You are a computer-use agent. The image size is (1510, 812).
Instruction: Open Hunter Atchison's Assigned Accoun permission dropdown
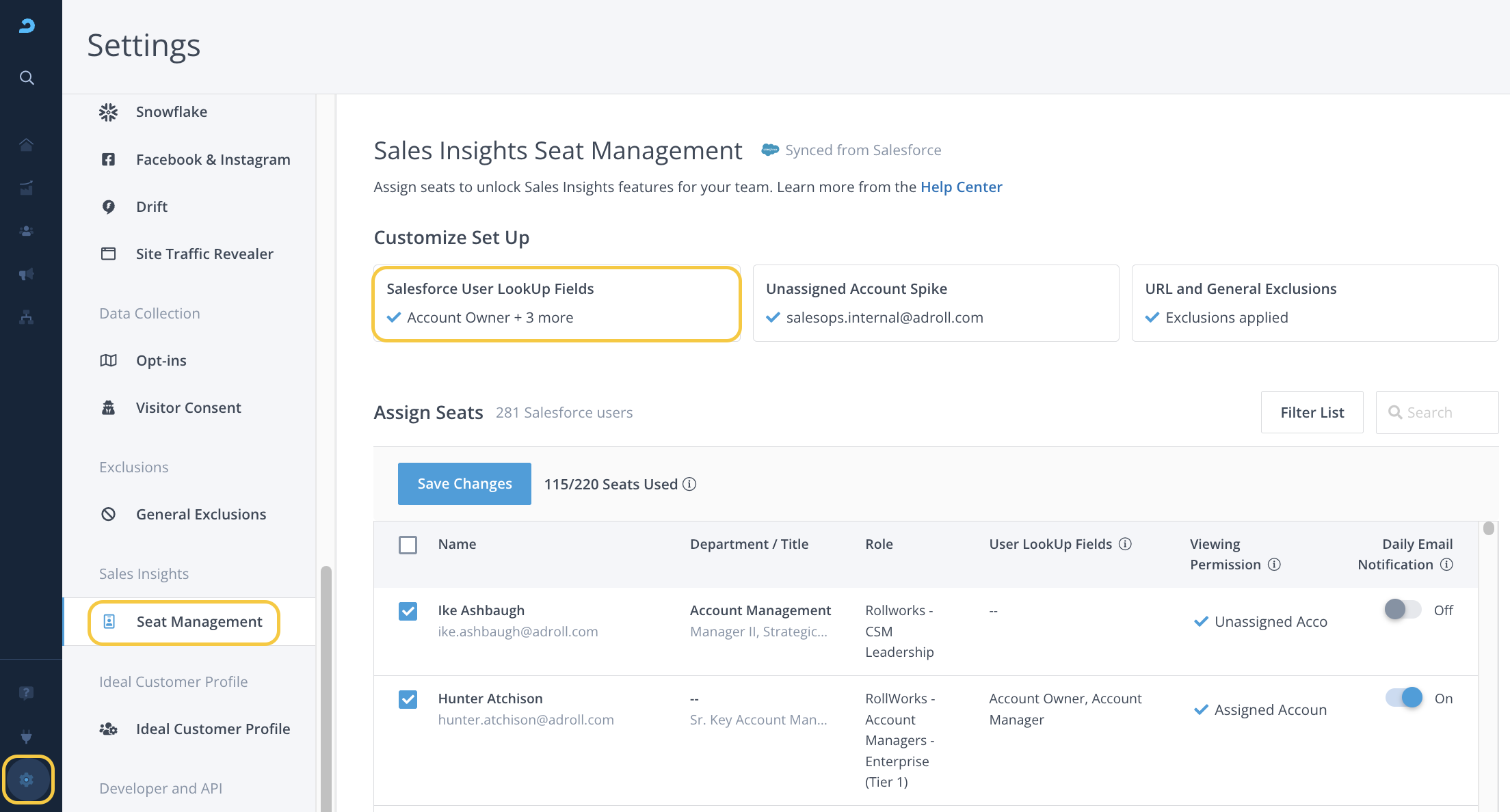1262,710
